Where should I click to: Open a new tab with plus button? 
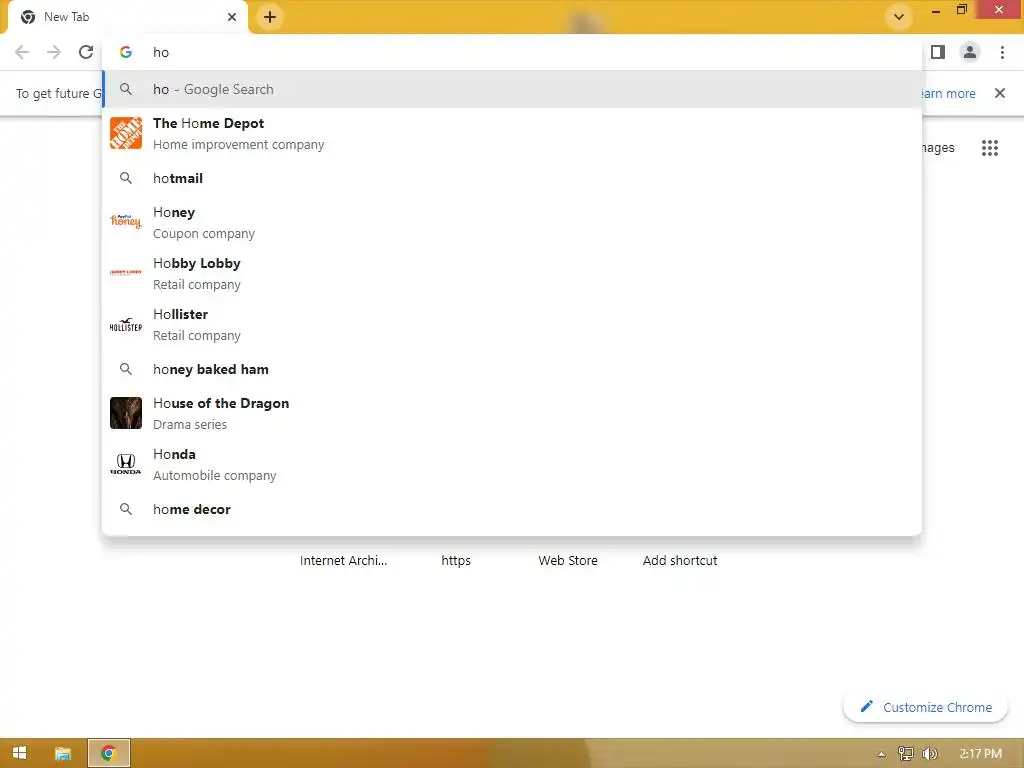(x=270, y=17)
